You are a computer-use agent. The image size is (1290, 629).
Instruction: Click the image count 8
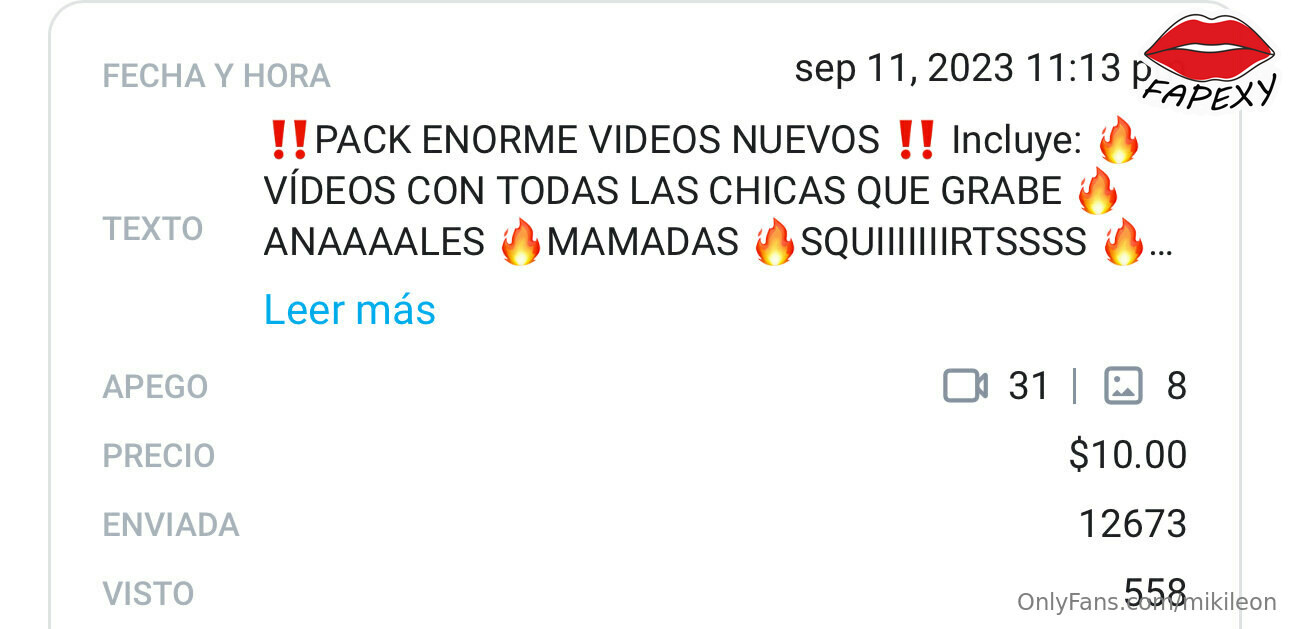[1176, 385]
